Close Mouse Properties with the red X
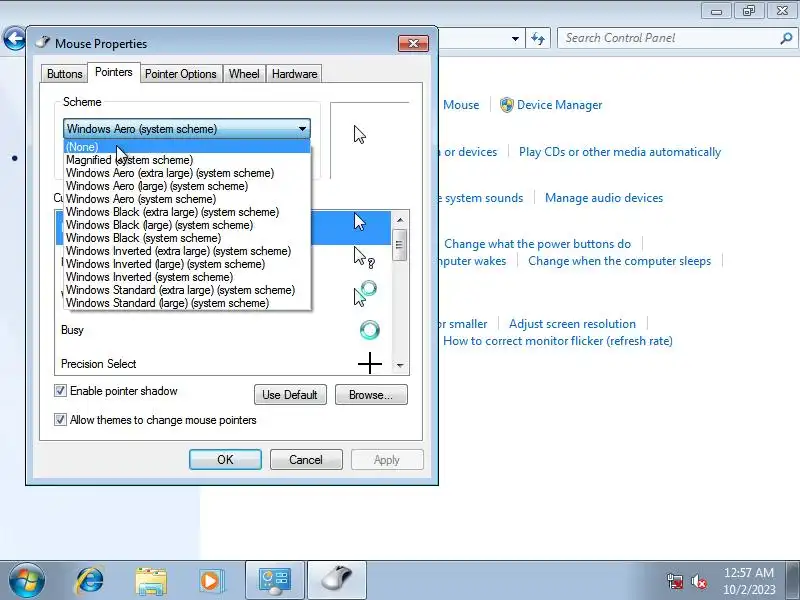The image size is (800, 600). point(413,44)
